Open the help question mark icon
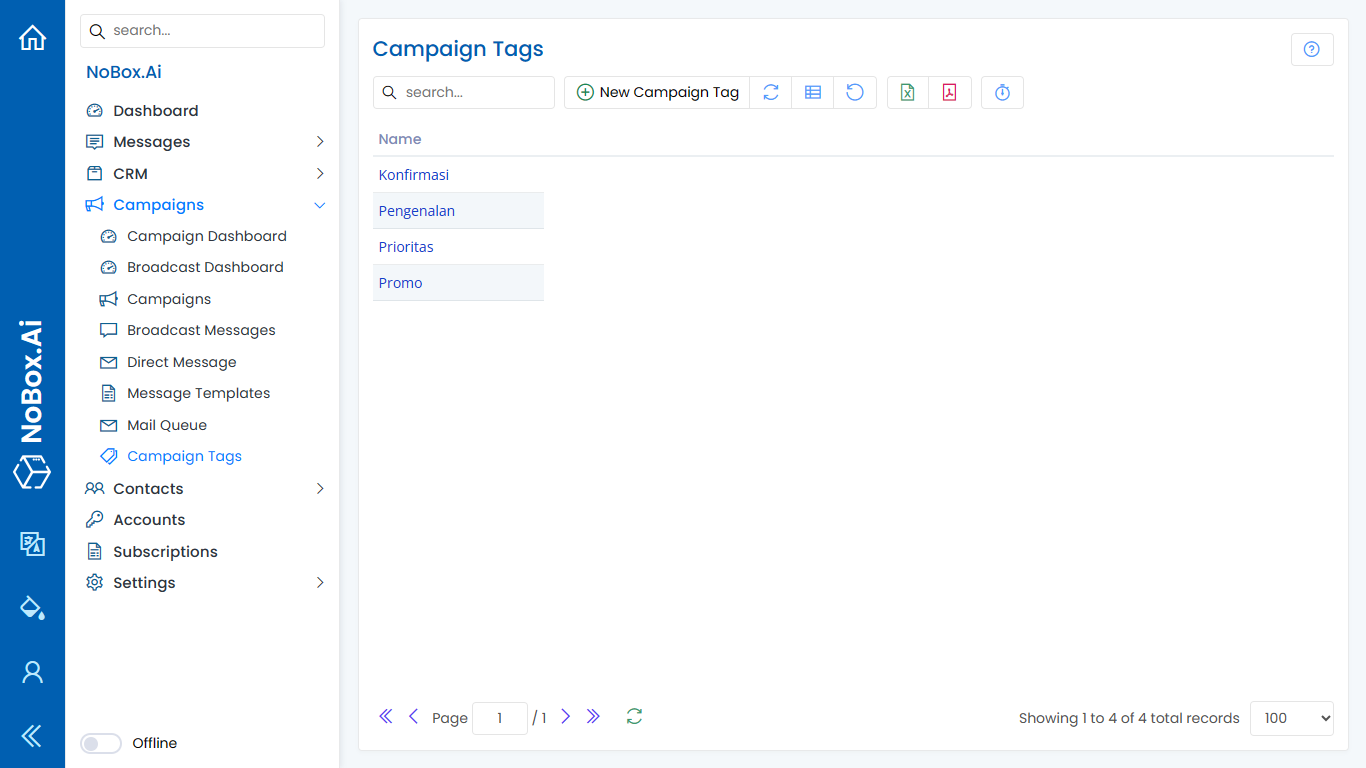The height and width of the screenshot is (768, 1366). tap(1312, 49)
